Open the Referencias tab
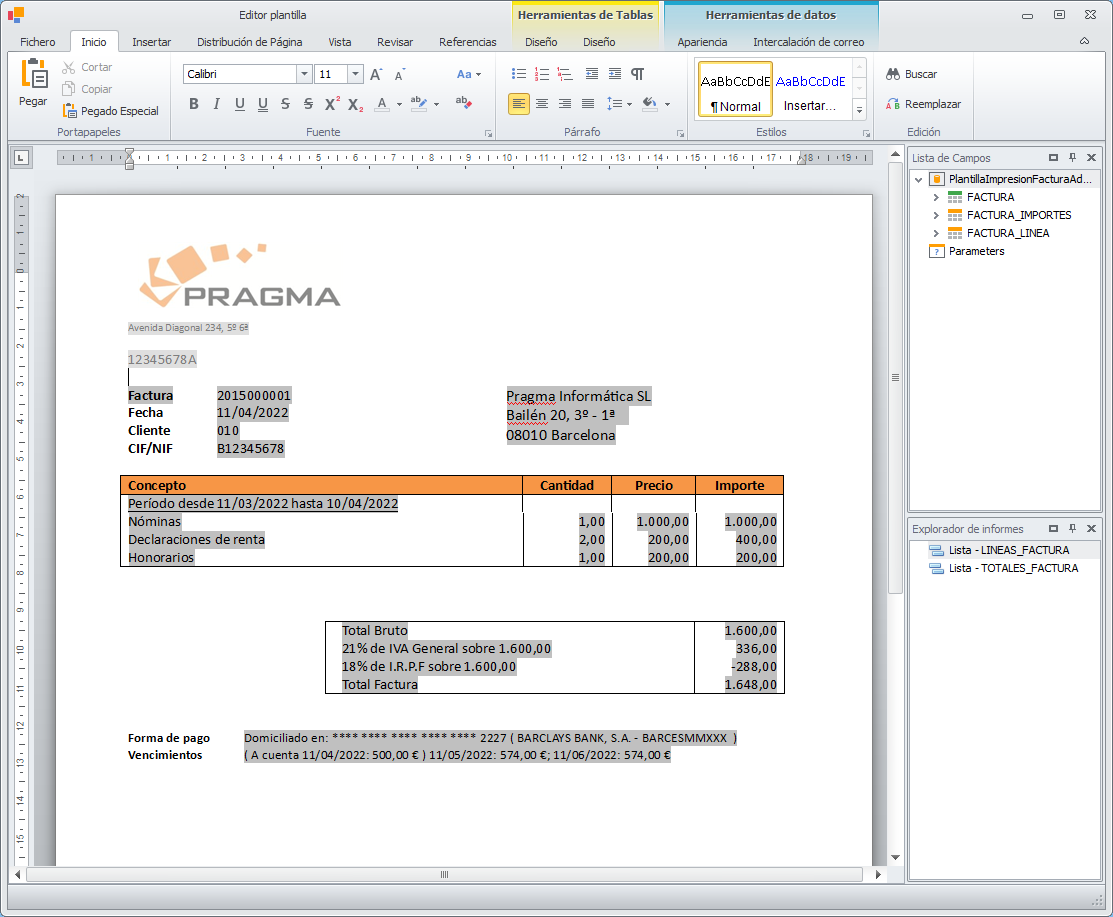 [467, 42]
